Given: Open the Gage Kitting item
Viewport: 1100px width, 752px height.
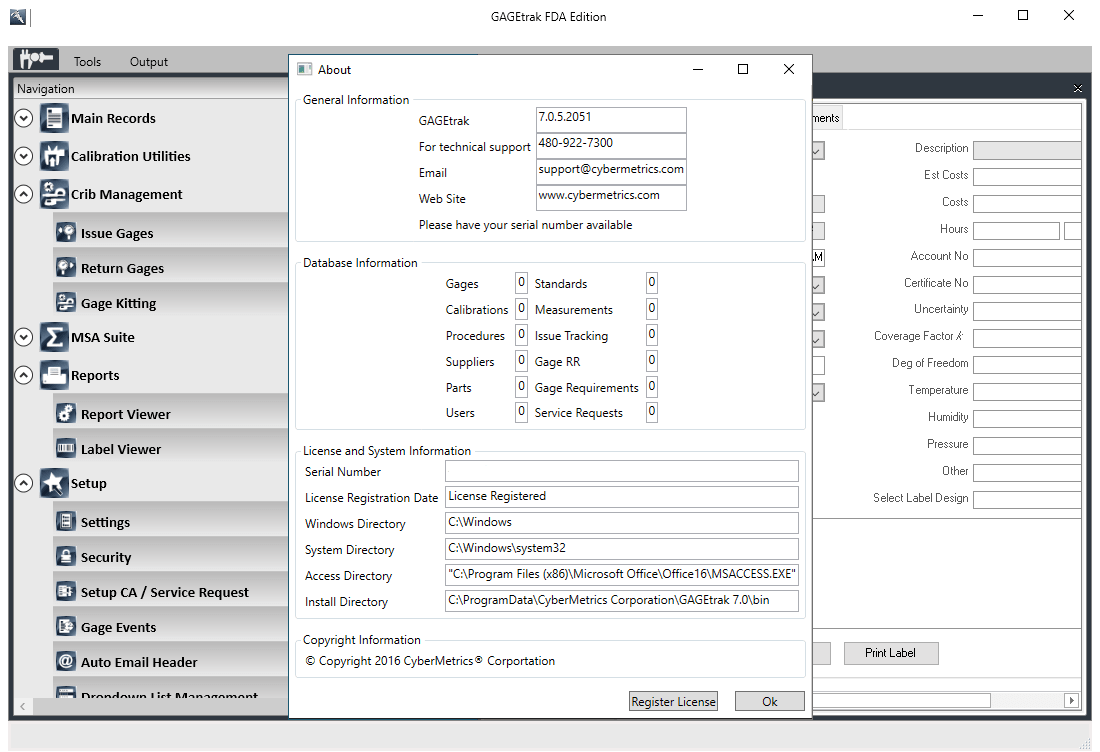Looking at the screenshot, I should [x=118, y=303].
